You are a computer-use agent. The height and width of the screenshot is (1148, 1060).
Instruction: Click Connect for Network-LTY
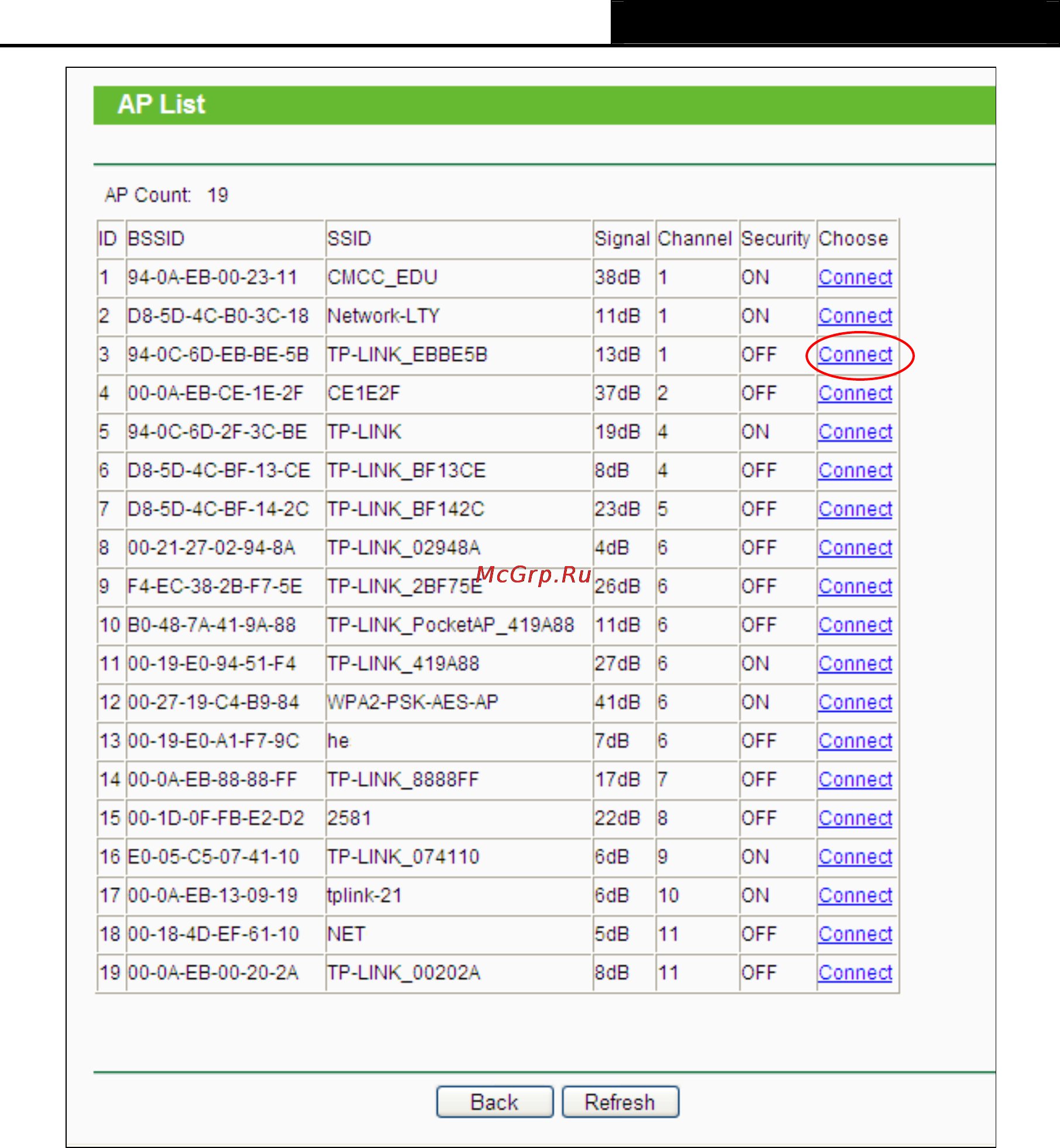(x=855, y=316)
